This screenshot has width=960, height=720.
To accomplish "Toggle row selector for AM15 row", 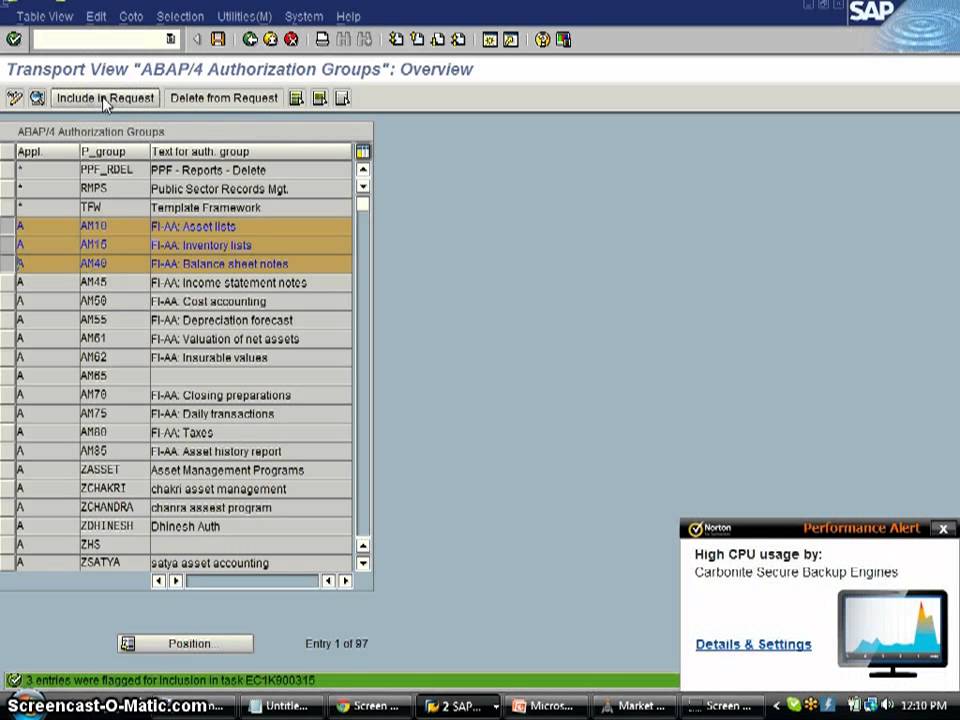I will click(x=7, y=245).
